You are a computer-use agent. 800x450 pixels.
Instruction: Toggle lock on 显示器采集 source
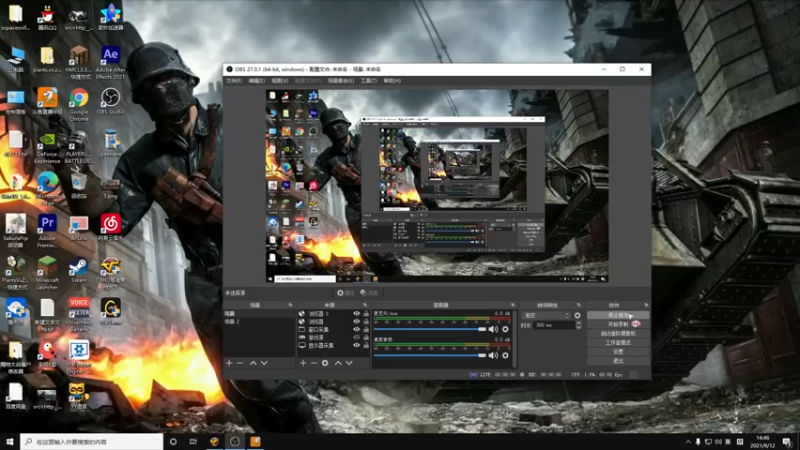pyautogui.click(x=366, y=345)
